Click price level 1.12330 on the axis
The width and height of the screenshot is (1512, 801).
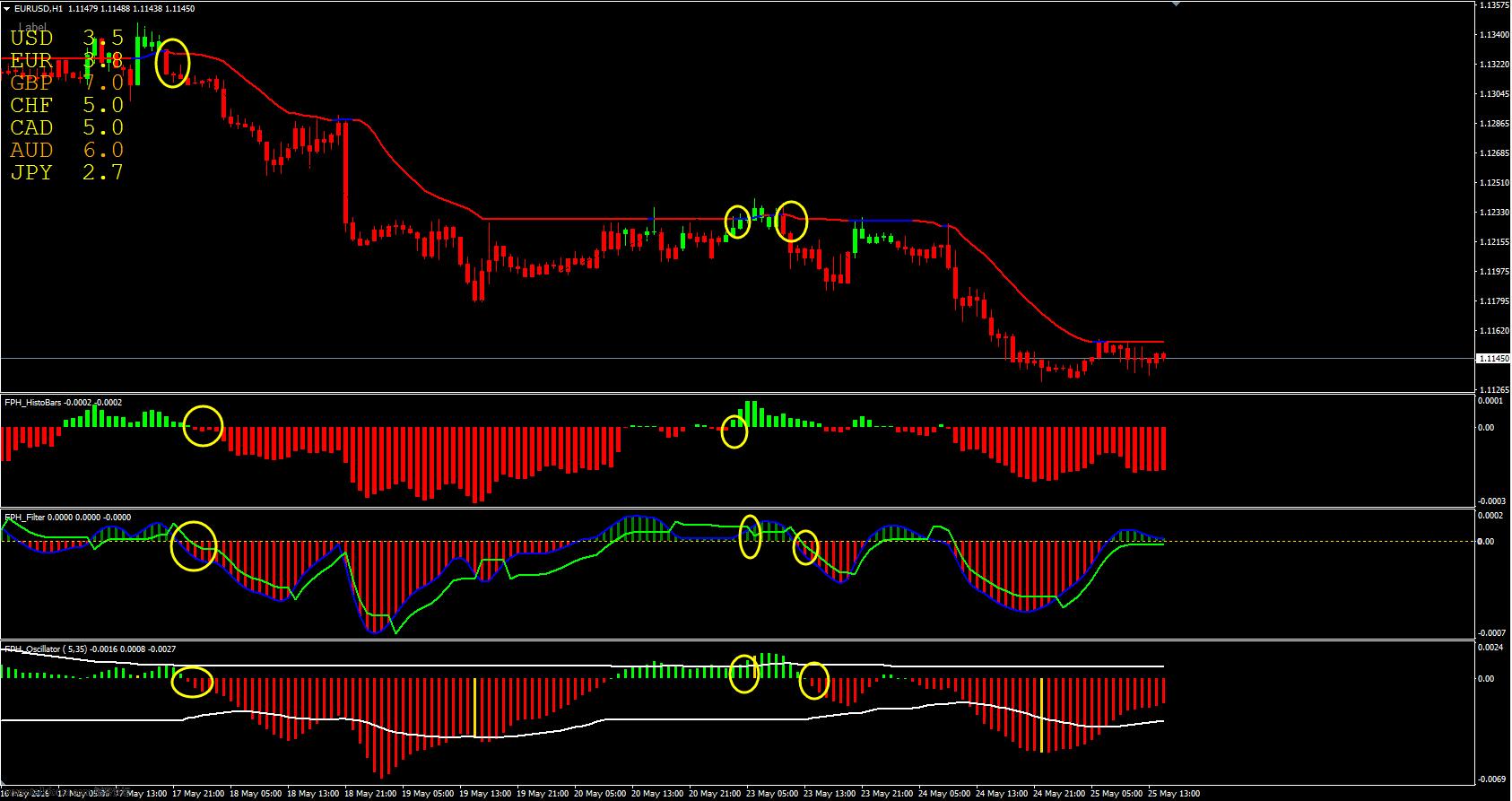pyautogui.click(x=1493, y=212)
